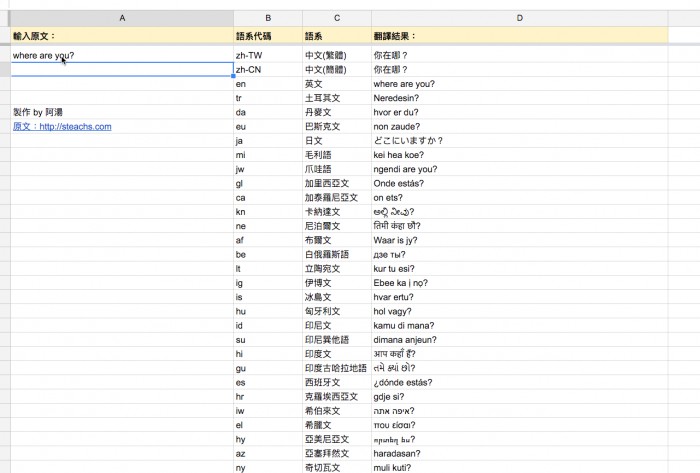Screen dimensions: 700x473
Task: Click the '巴斯克文' language cell
Action: (337, 127)
